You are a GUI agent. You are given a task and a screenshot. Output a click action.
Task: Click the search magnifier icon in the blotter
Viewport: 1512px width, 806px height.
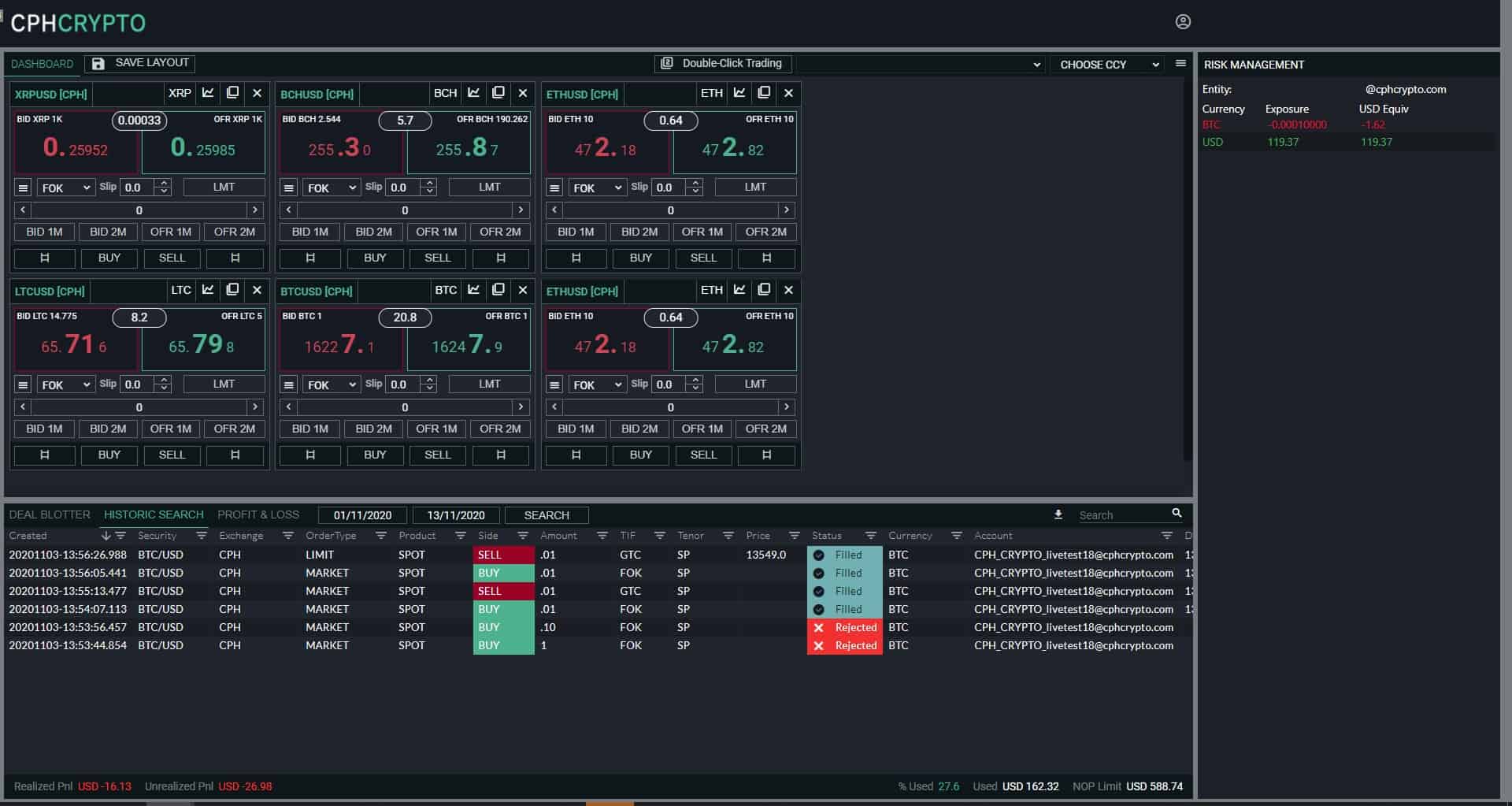coord(1177,513)
